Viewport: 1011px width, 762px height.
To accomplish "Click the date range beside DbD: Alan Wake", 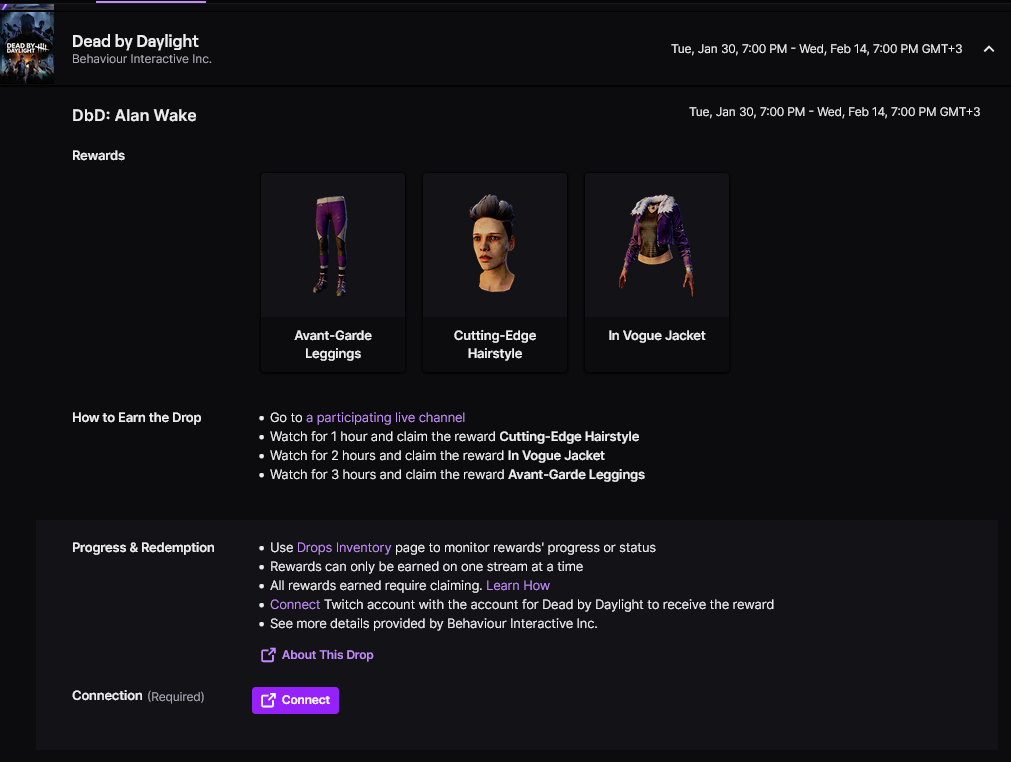I will click(834, 112).
